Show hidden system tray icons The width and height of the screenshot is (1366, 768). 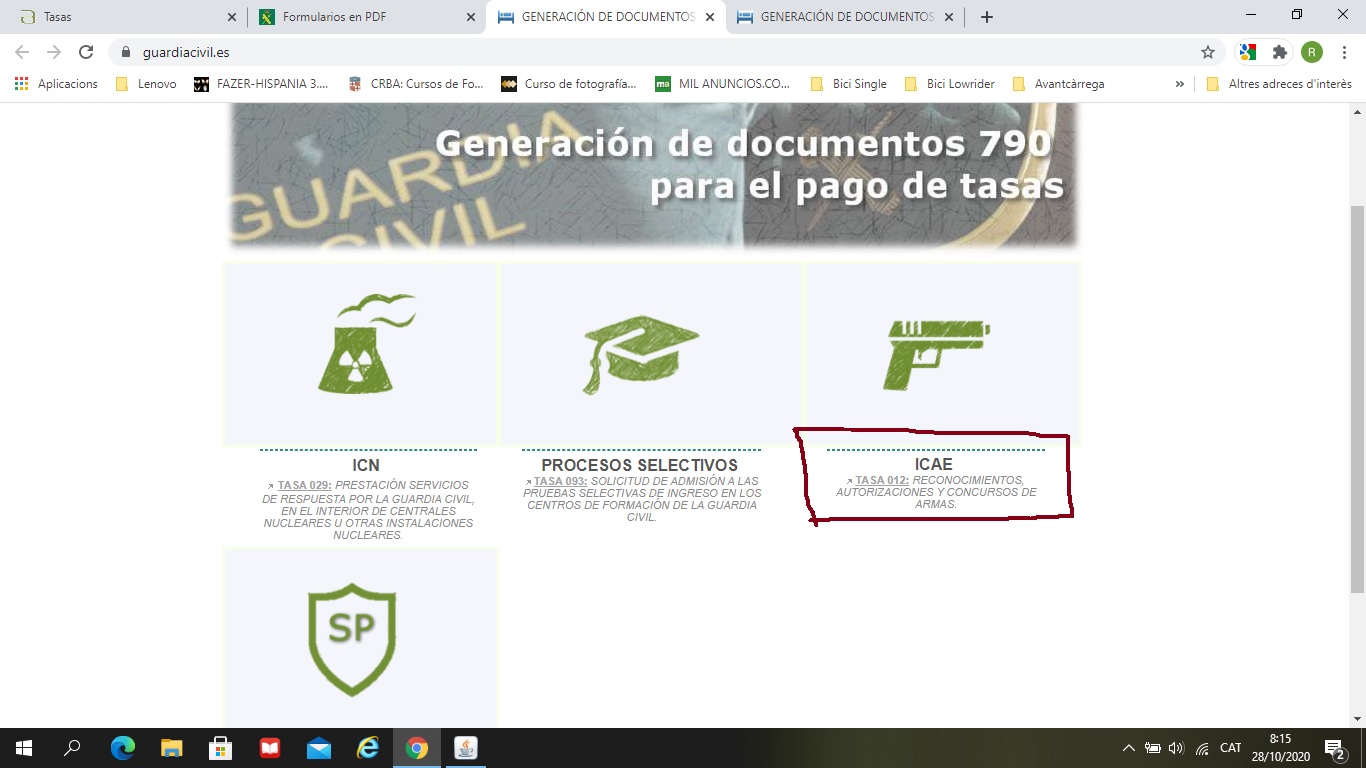[x=1129, y=748]
